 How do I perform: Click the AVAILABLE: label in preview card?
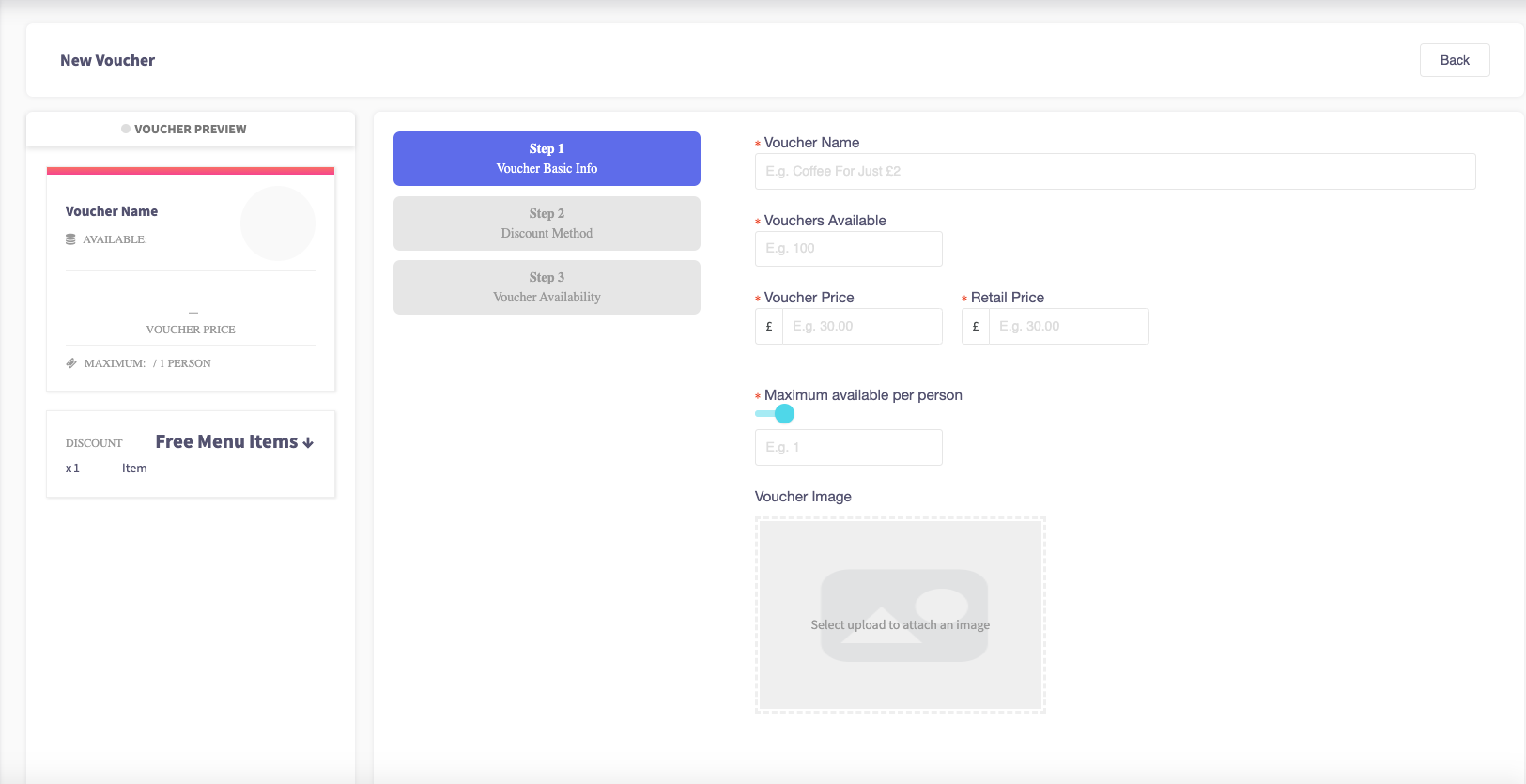tap(115, 239)
